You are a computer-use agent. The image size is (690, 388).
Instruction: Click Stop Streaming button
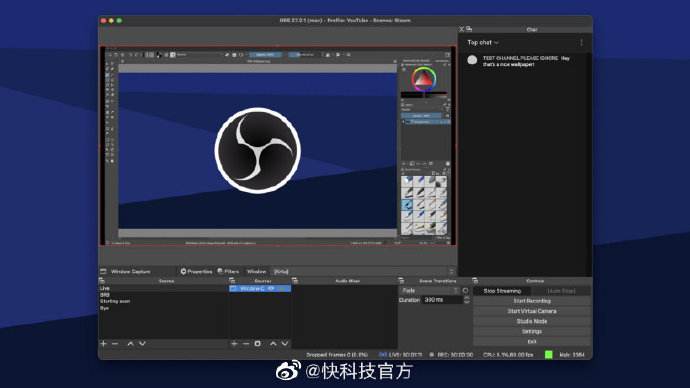point(502,291)
